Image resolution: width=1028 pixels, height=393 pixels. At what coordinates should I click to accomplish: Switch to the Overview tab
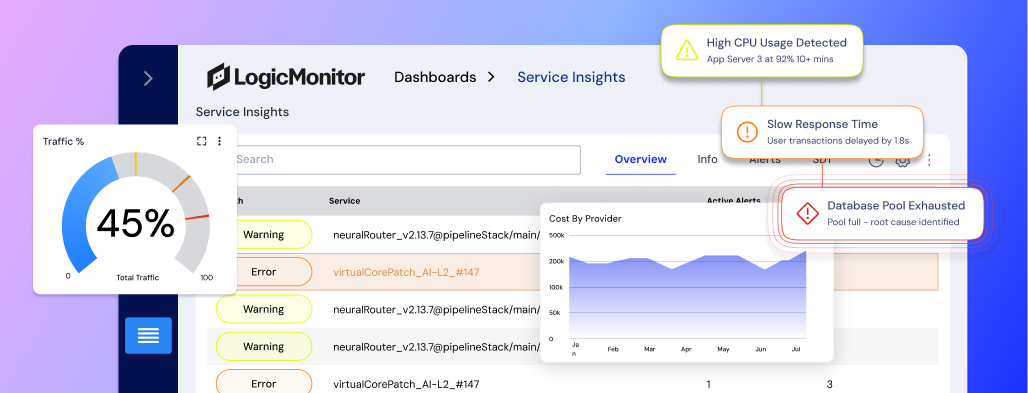[641, 159]
